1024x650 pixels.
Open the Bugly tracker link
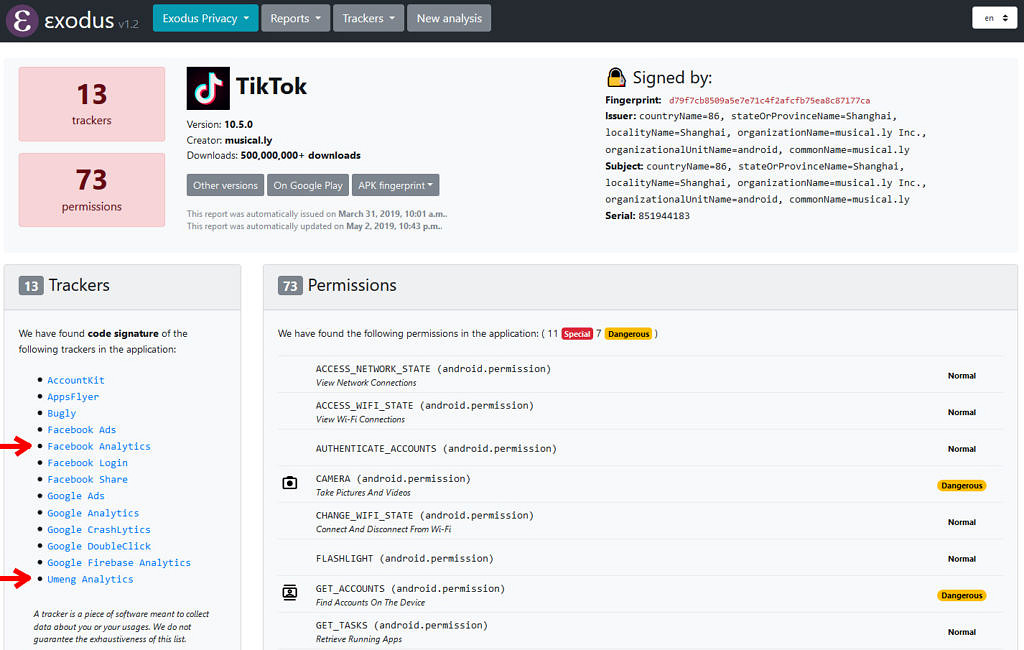click(x=61, y=414)
